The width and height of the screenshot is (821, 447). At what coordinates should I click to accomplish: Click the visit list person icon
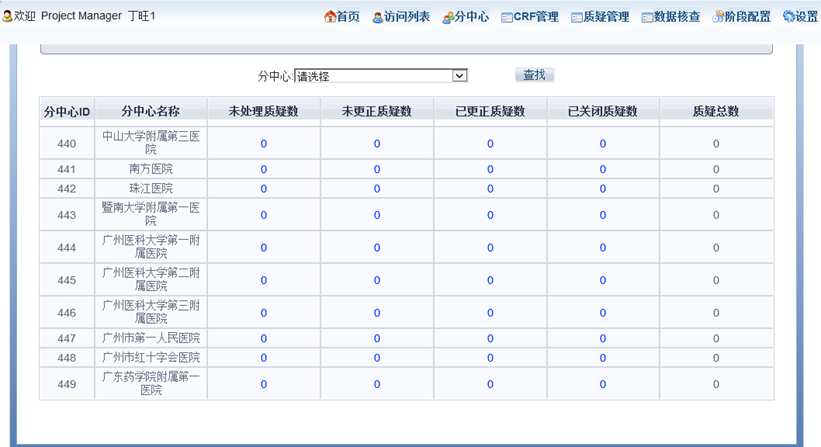click(378, 18)
